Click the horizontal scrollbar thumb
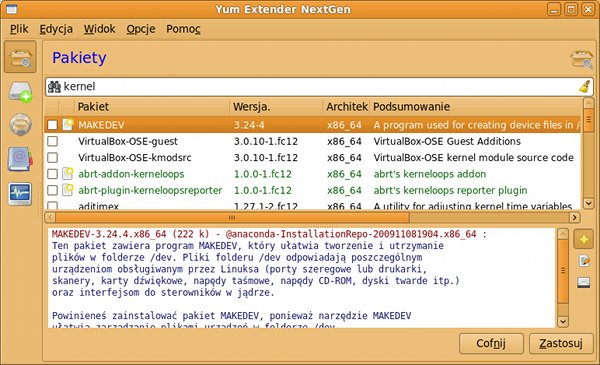This screenshot has height=365, width=600. tap(232, 218)
